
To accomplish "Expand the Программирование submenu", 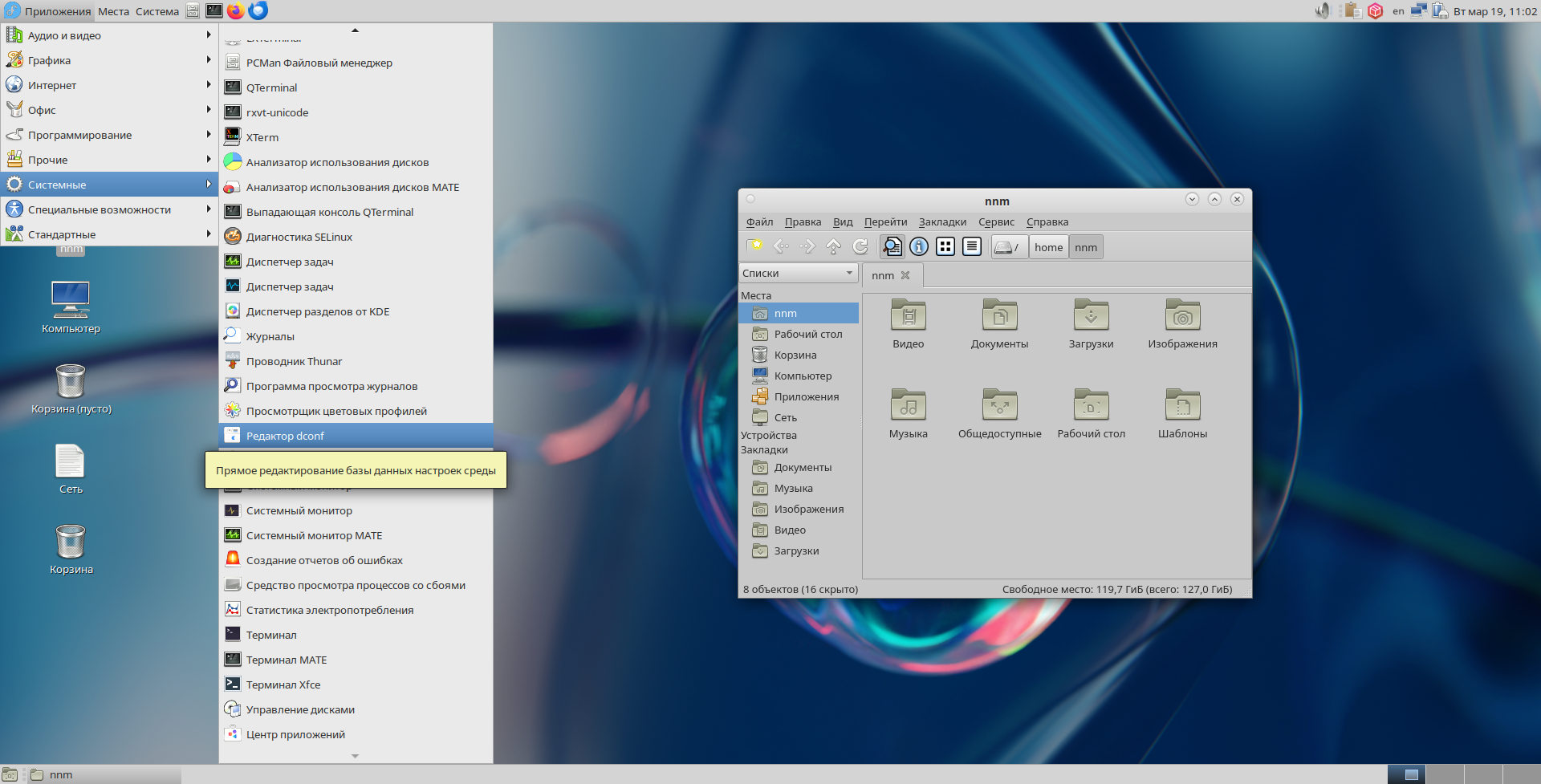I will click(79, 135).
